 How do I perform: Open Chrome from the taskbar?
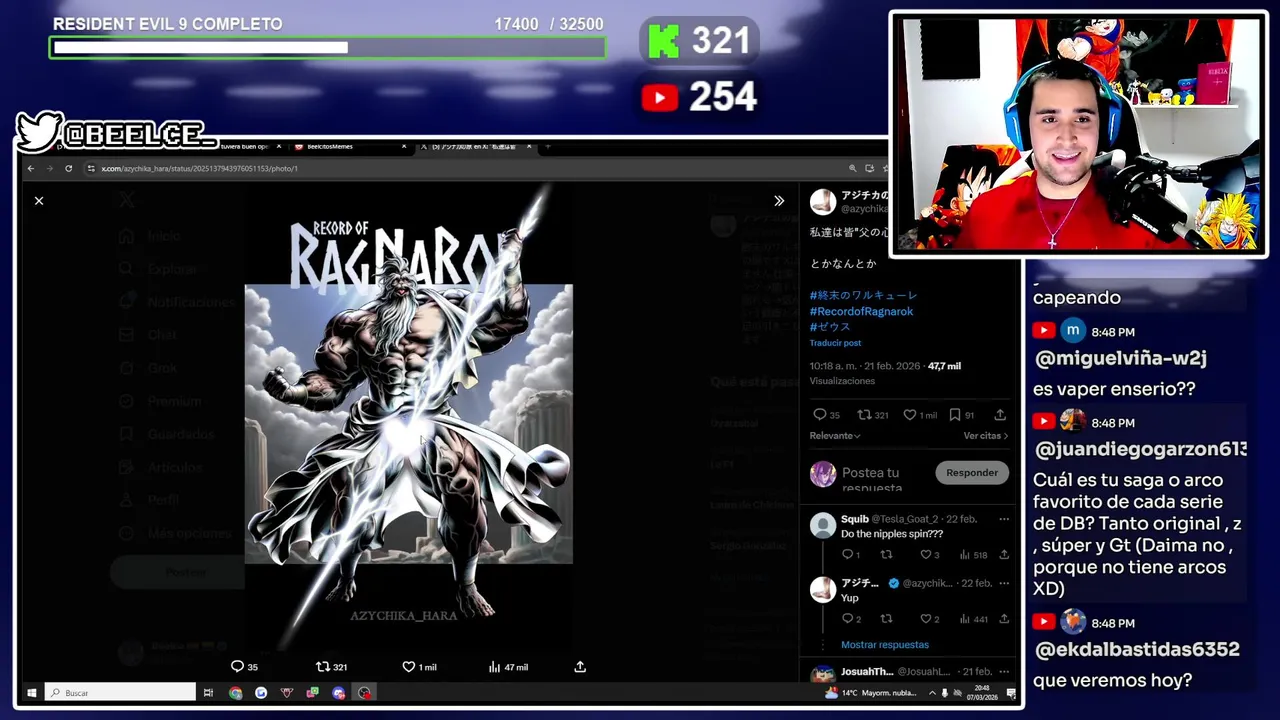point(235,692)
